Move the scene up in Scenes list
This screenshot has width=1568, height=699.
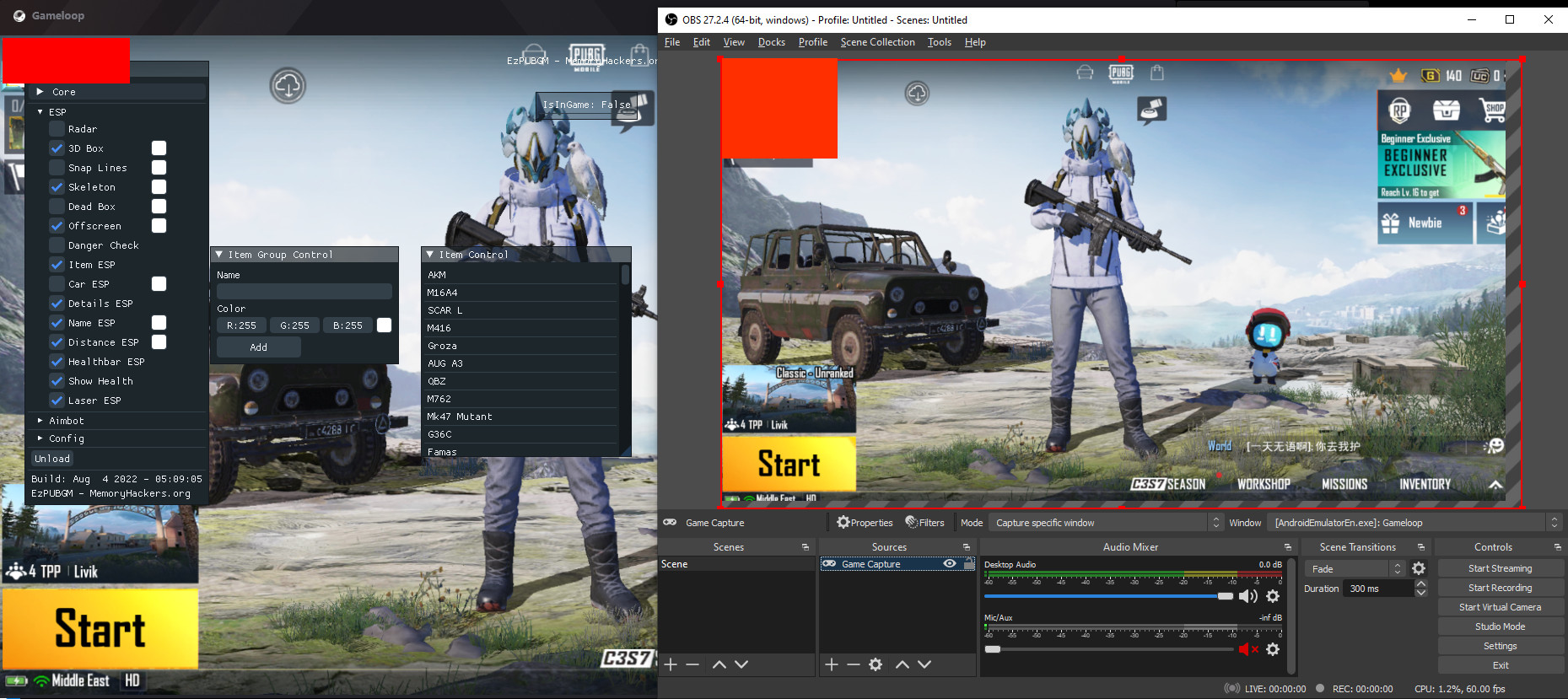point(719,664)
